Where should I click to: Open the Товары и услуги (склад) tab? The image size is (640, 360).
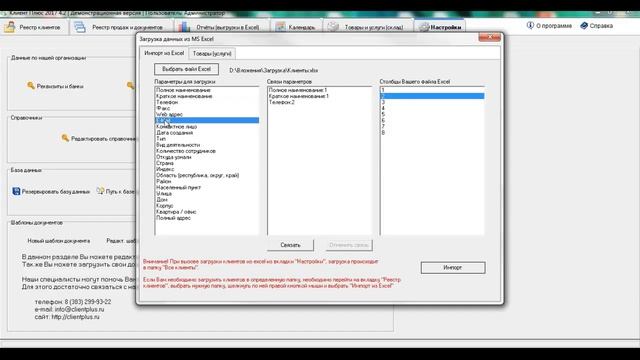[368, 27]
